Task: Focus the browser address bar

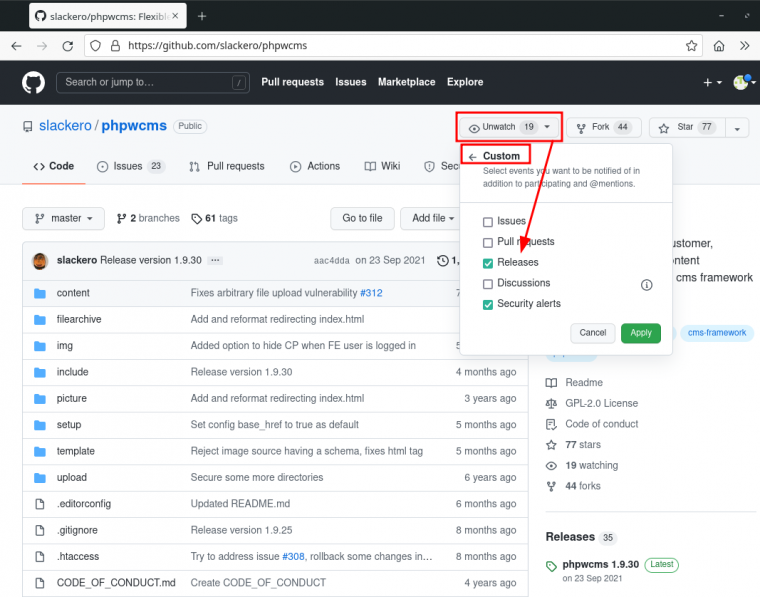Action: tap(393, 46)
